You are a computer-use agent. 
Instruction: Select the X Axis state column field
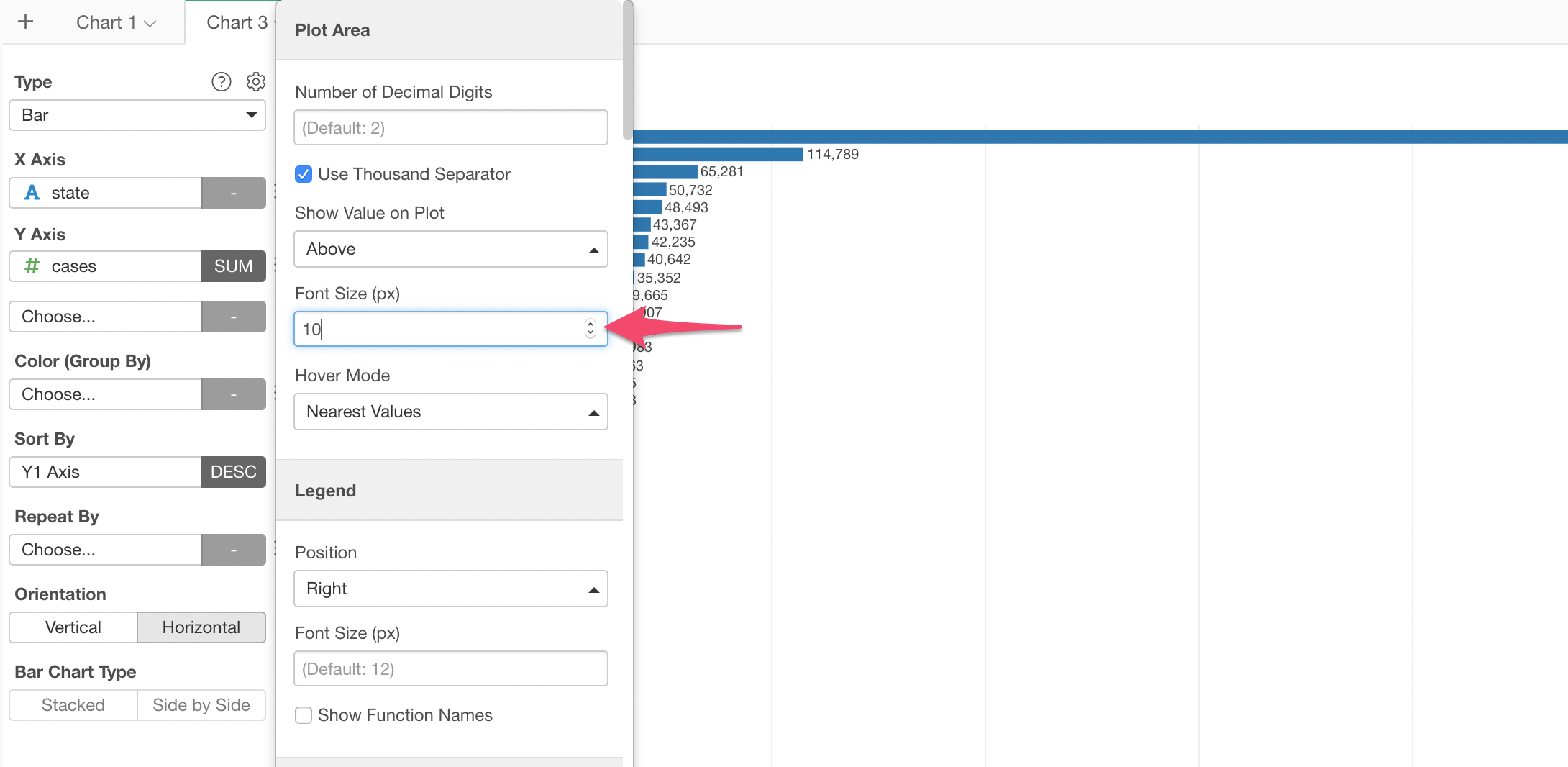coord(106,193)
